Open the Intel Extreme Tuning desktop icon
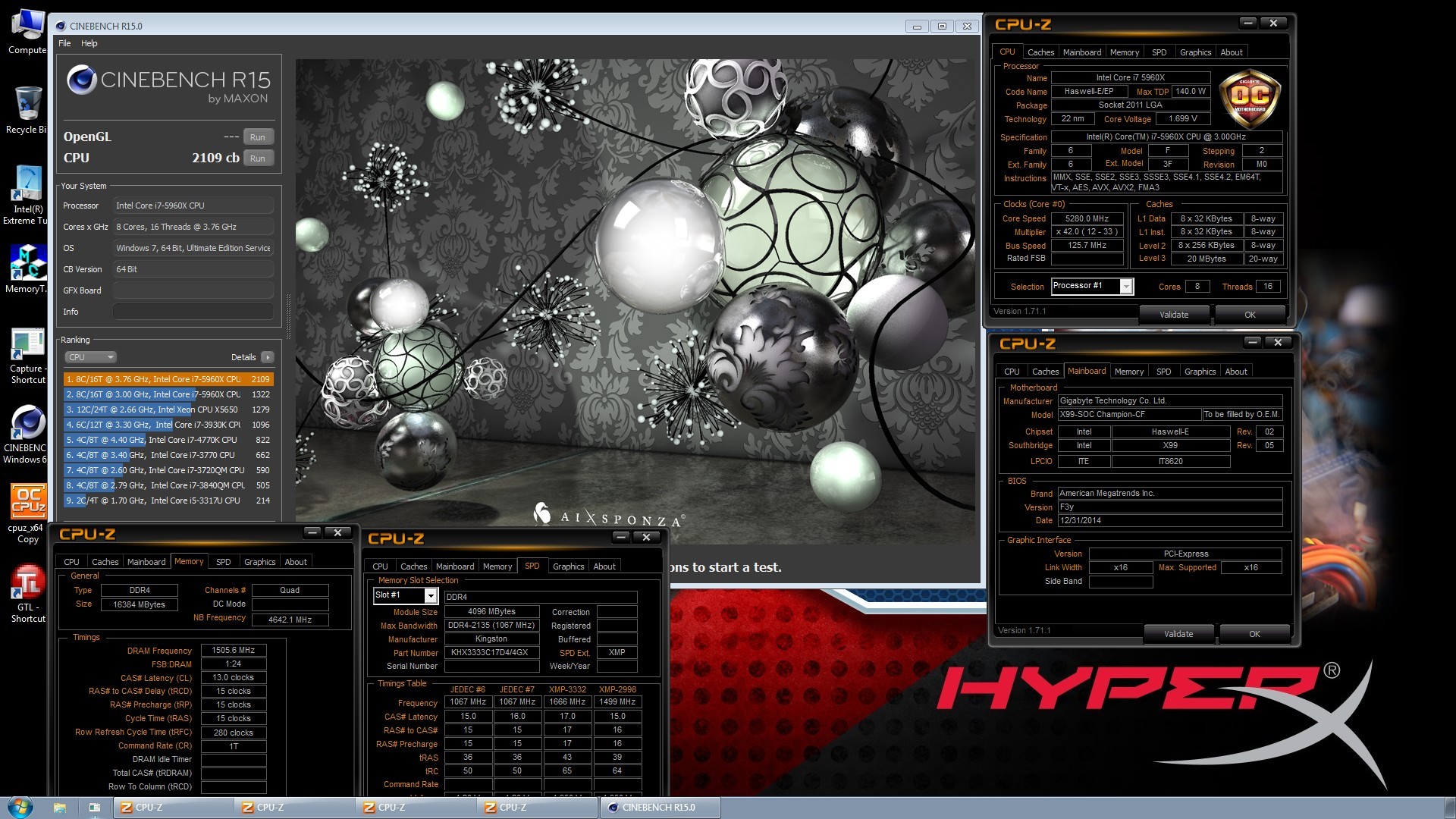The image size is (1456, 819). point(27,195)
